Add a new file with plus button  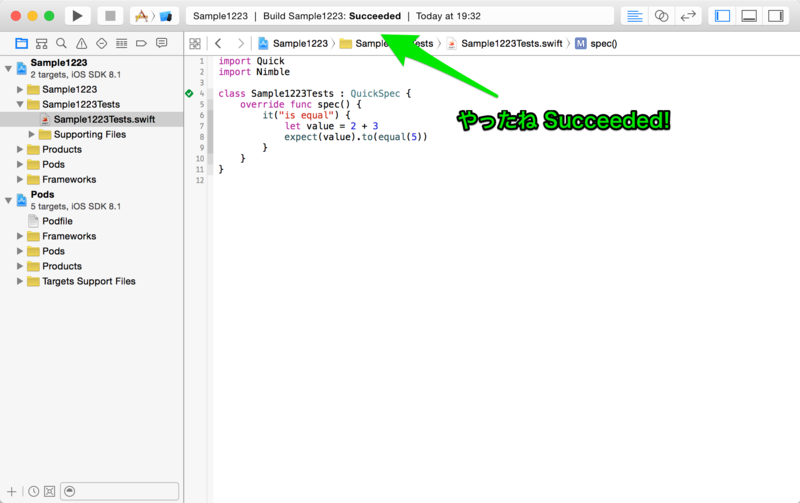pyautogui.click(x=12, y=492)
